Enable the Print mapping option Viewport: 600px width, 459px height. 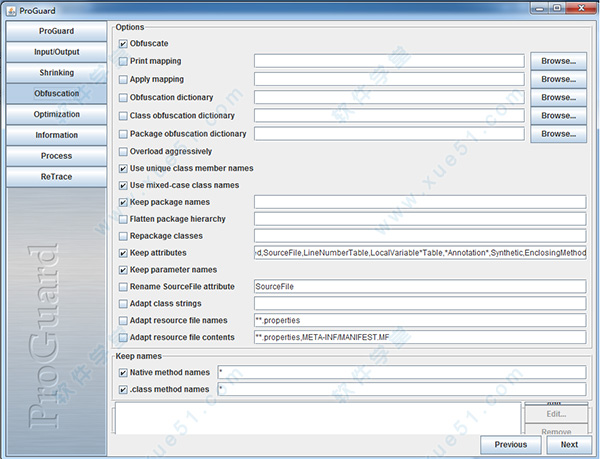coord(123,62)
